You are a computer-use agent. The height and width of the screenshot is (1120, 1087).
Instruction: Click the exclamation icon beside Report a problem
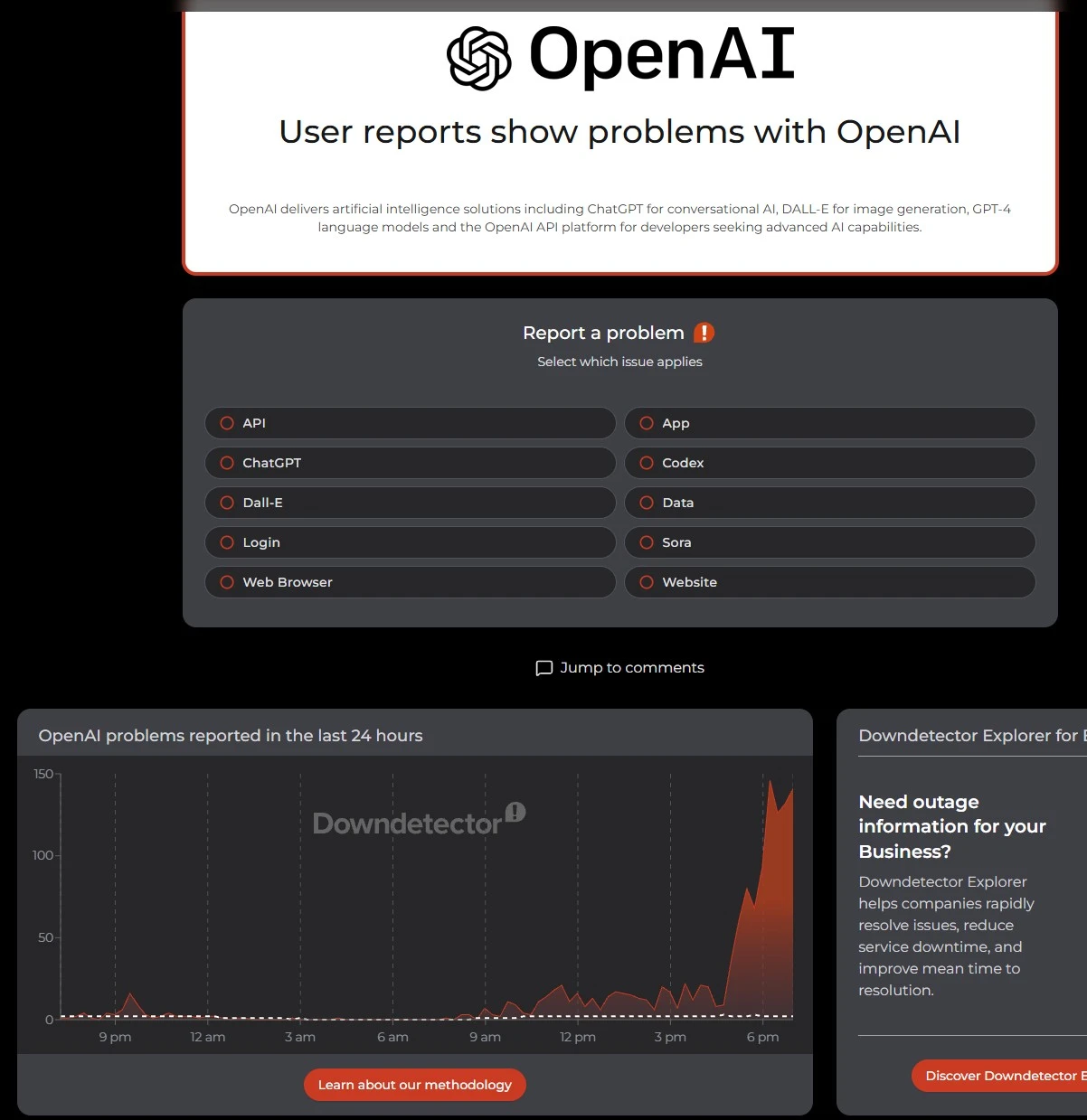click(x=704, y=333)
